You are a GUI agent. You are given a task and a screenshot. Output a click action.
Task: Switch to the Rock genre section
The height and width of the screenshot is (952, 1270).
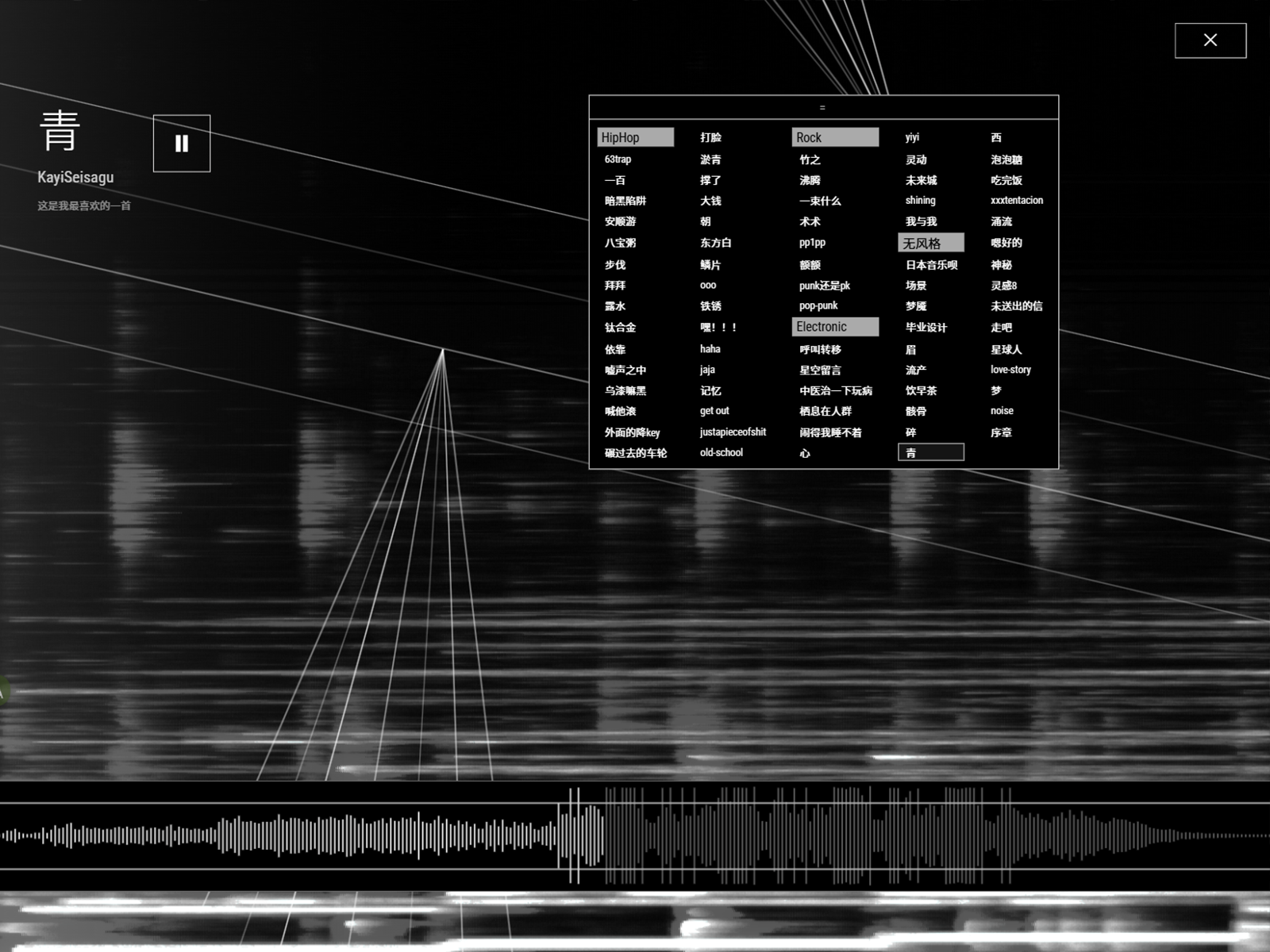click(x=835, y=136)
